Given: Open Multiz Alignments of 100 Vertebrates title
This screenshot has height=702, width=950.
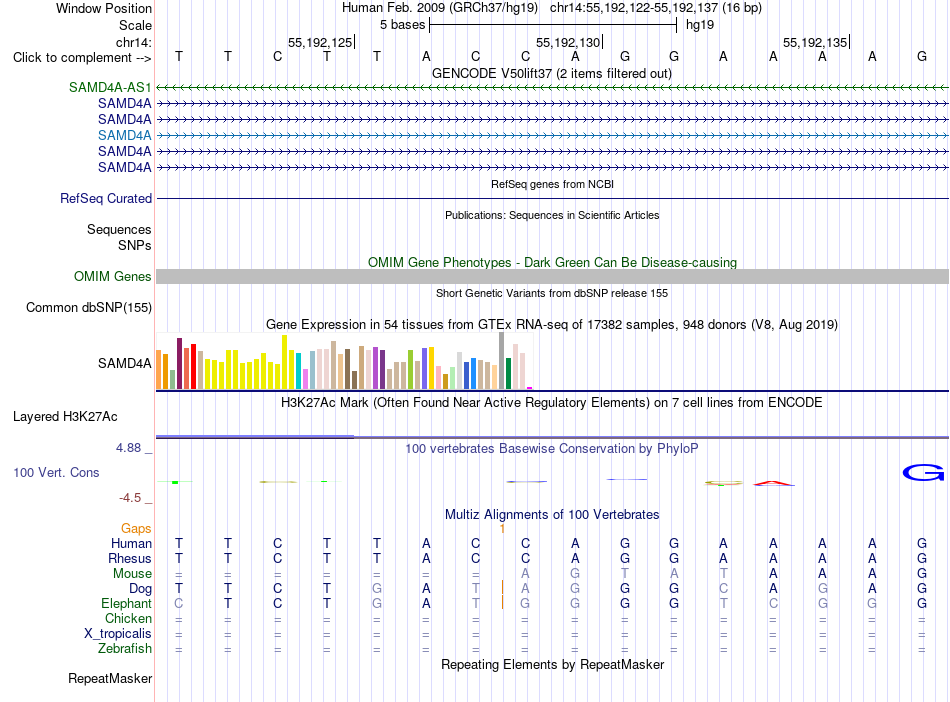Looking at the screenshot, I should click(552, 514).
